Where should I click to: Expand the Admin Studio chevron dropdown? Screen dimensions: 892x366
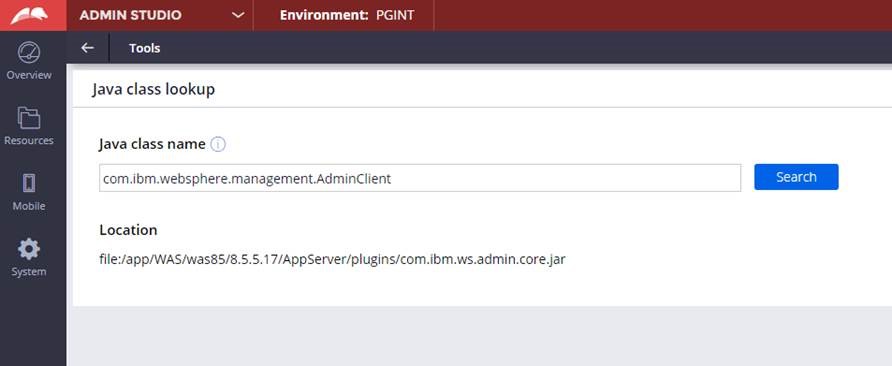[238, 15]
